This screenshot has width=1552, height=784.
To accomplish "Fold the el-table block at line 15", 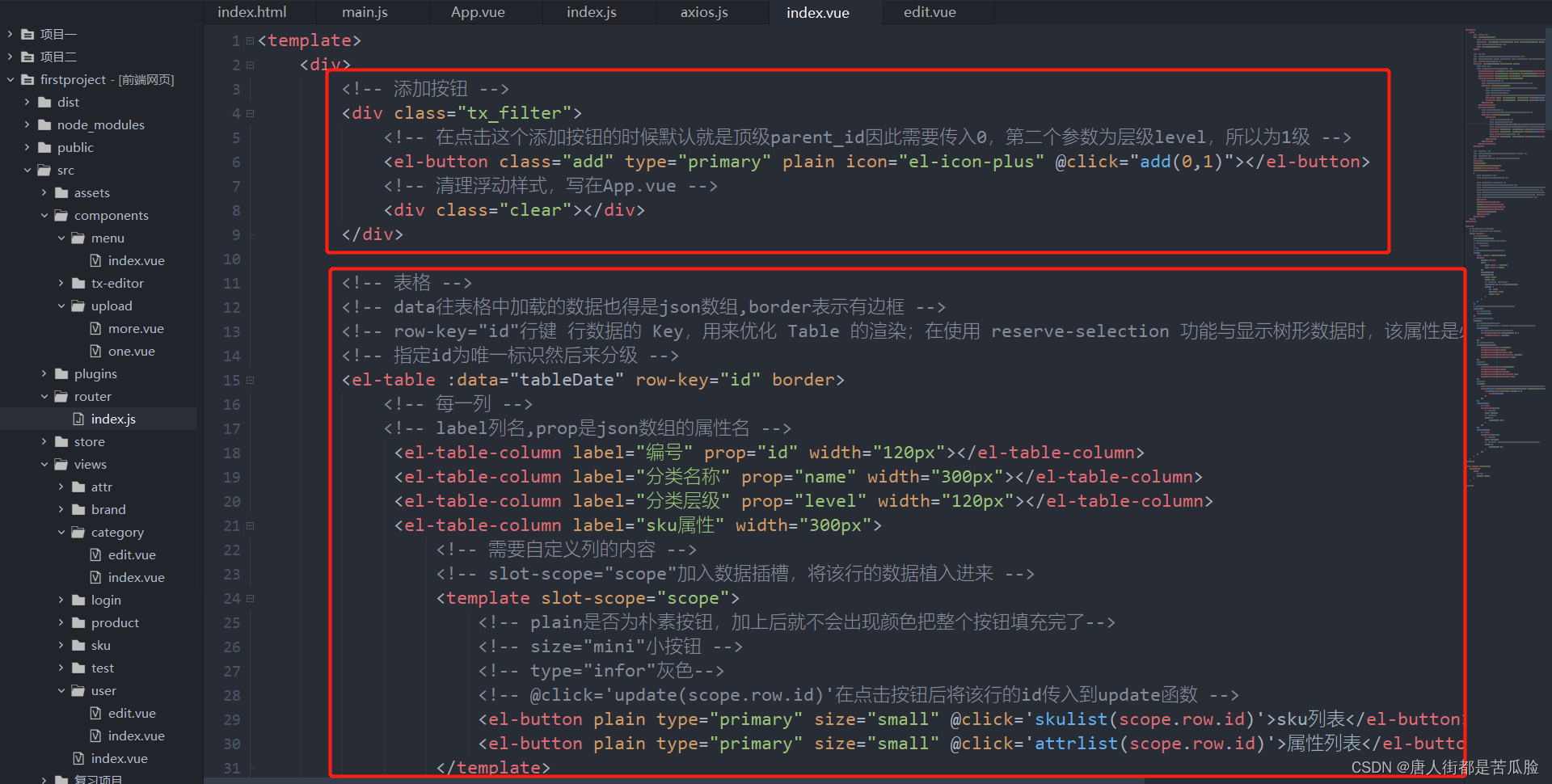I will pos(251,380).
